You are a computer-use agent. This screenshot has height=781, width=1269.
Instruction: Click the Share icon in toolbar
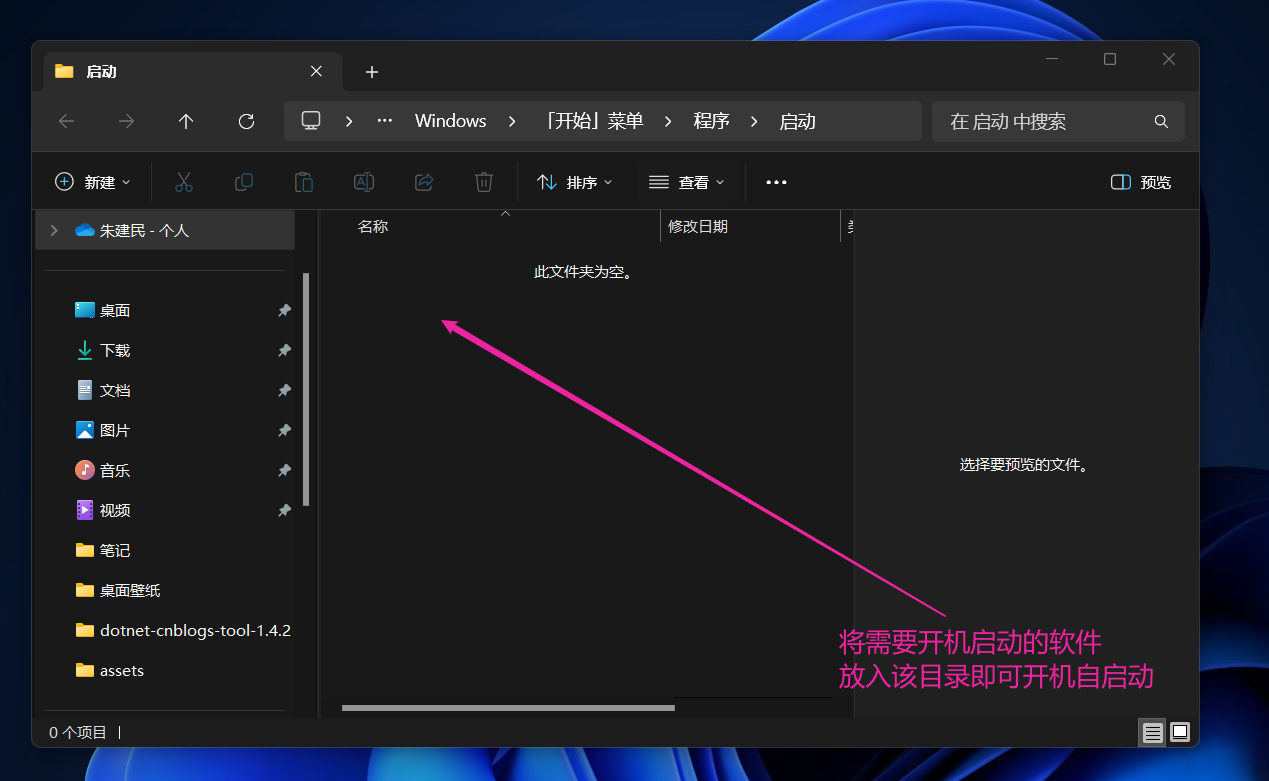[x=424, y=182]
